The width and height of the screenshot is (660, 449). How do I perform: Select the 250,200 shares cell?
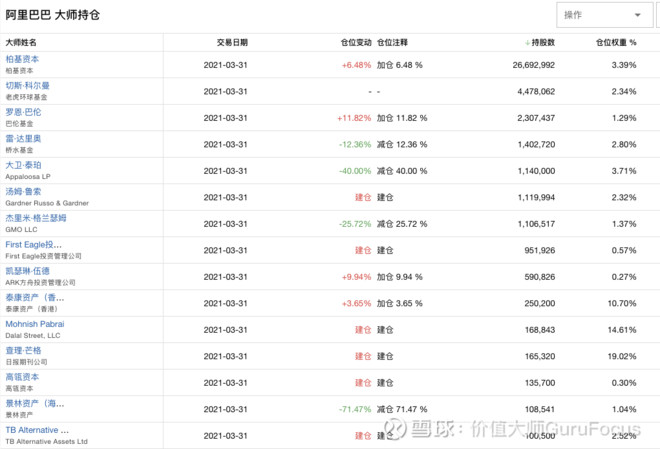(540, 304)
